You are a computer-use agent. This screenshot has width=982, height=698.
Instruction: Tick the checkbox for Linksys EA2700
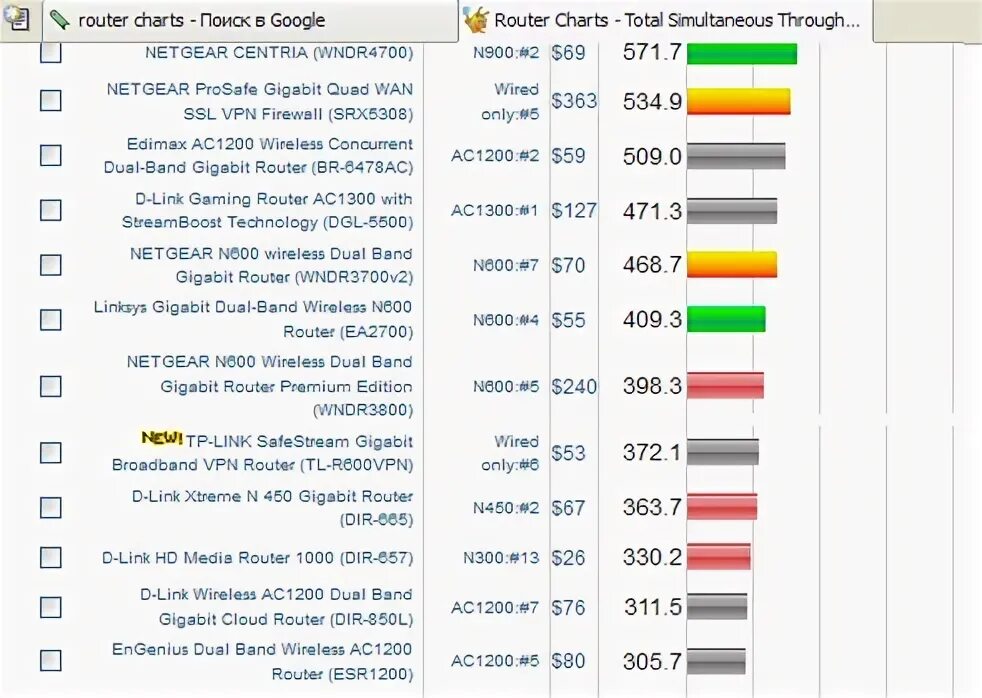[x=51, y=320]
